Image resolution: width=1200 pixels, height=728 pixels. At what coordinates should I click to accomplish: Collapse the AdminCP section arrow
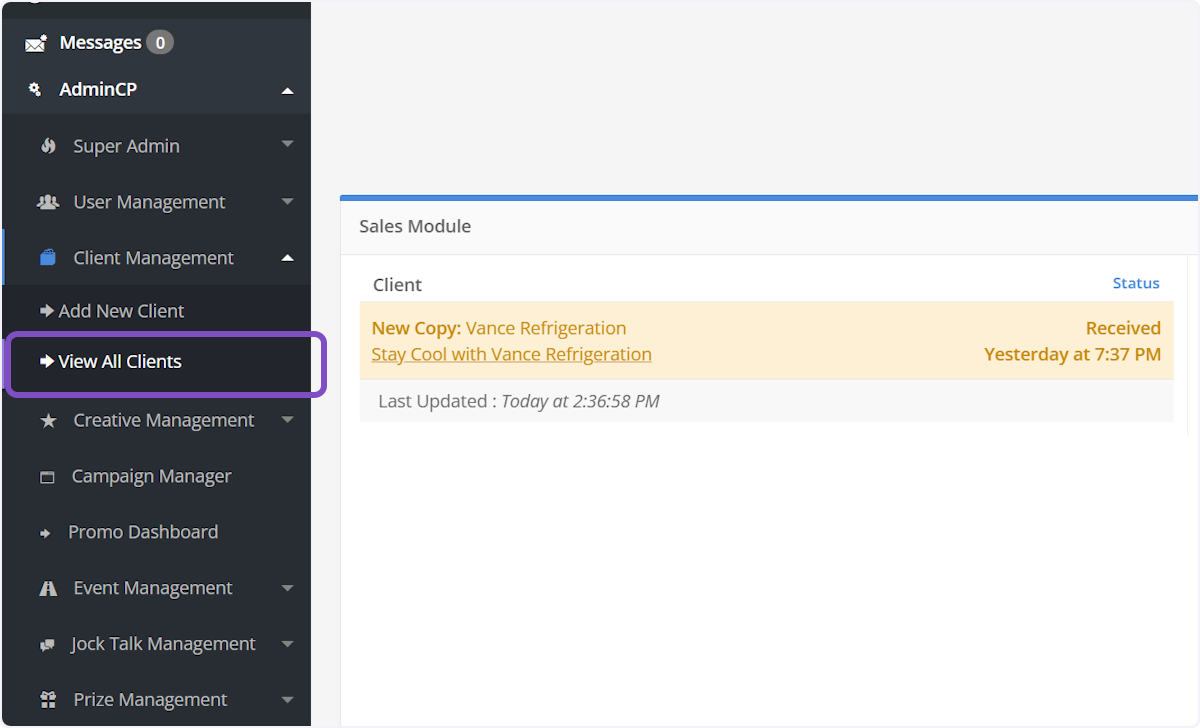288,90
